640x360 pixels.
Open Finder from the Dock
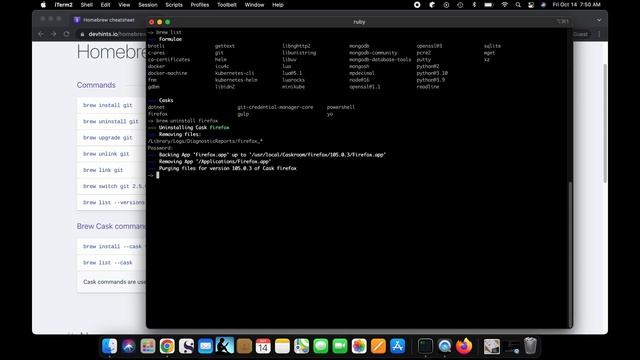pos(109,346)
